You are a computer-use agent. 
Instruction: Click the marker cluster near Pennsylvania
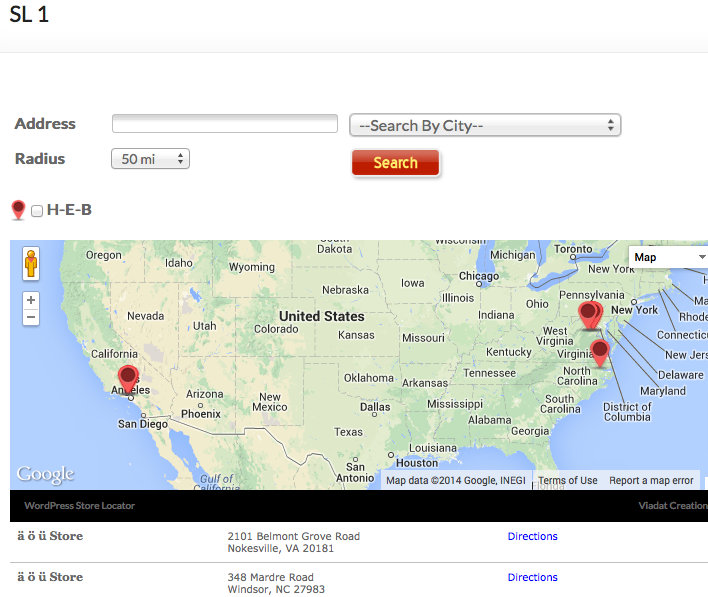[590, 315]
